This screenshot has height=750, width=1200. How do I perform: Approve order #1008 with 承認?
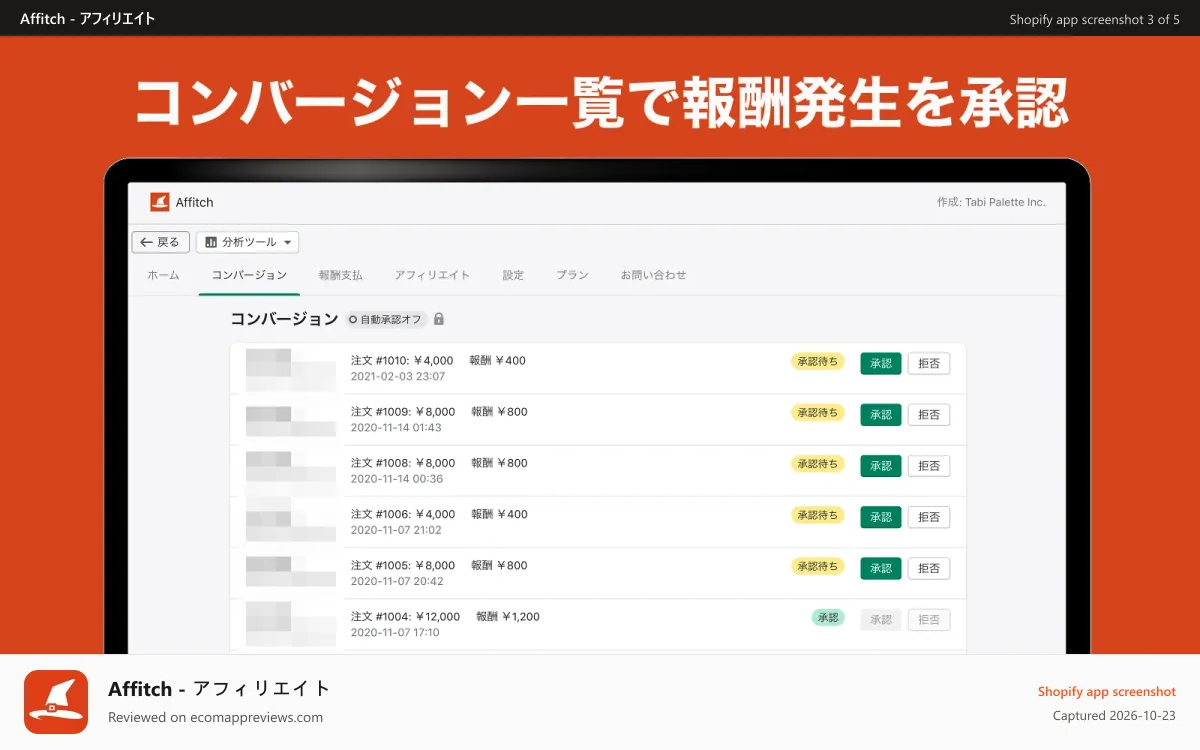coord(881,465)
